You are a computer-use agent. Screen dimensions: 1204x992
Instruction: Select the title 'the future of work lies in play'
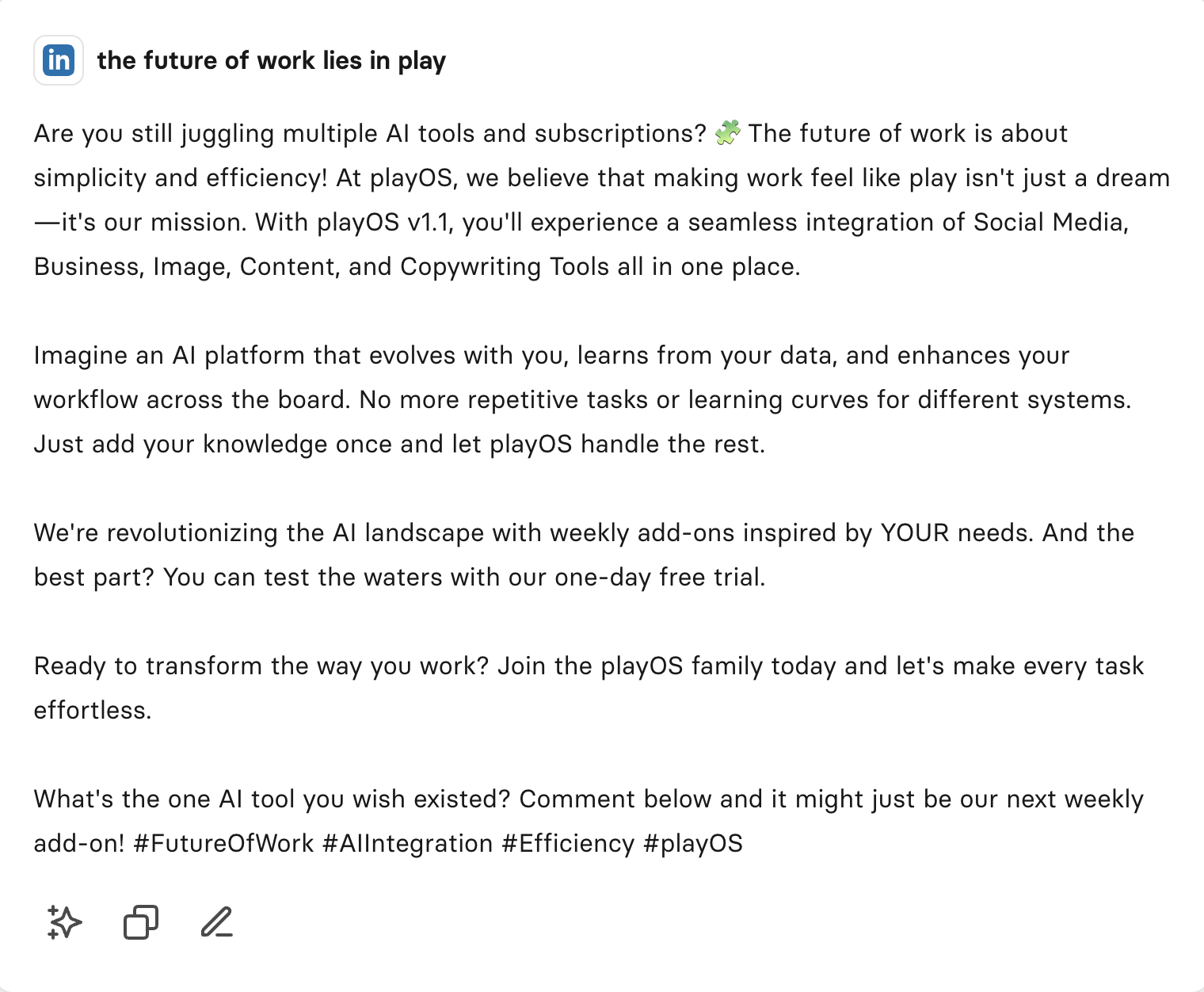click(x=272, y=60)
